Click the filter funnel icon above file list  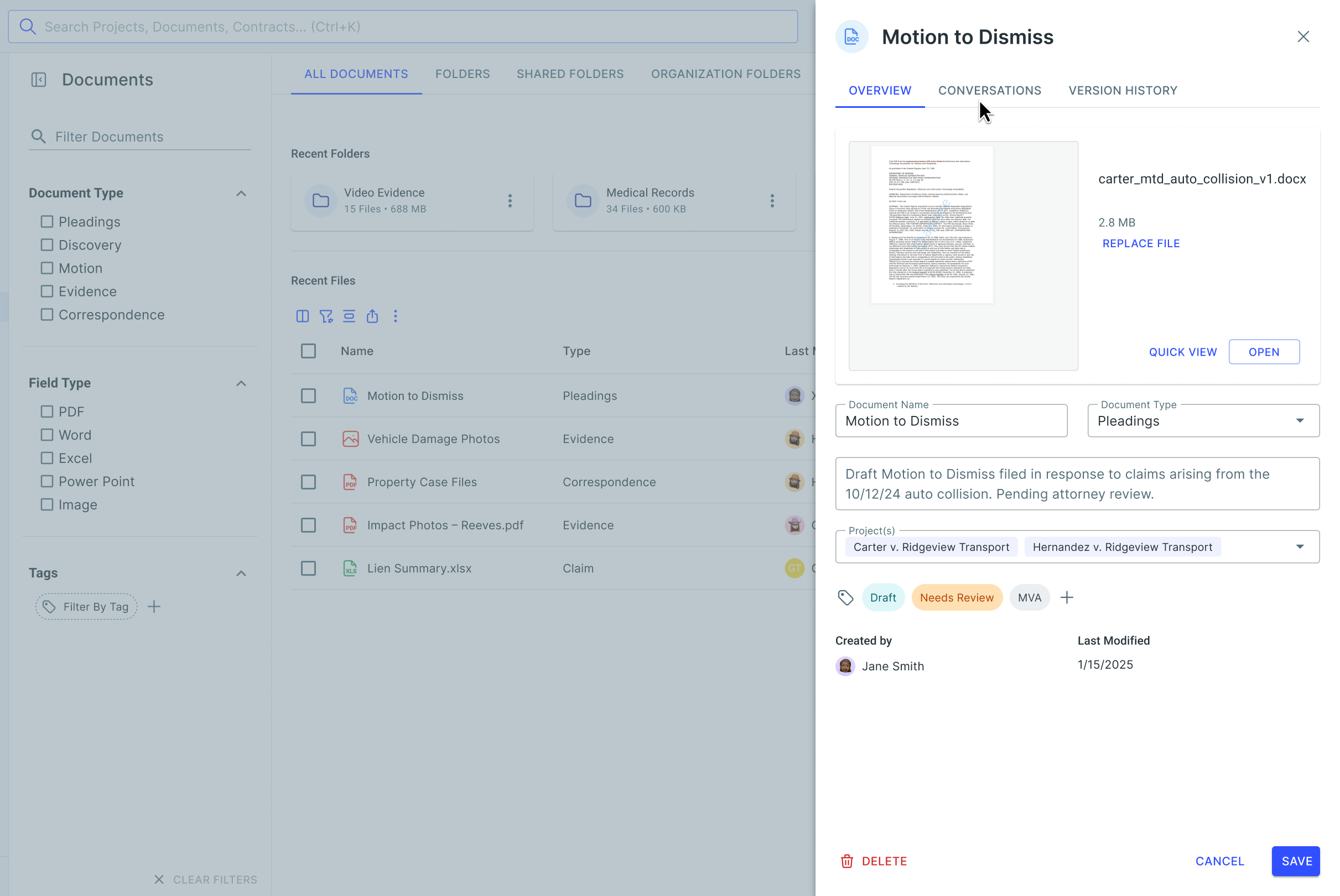click(x=326, y=316)
